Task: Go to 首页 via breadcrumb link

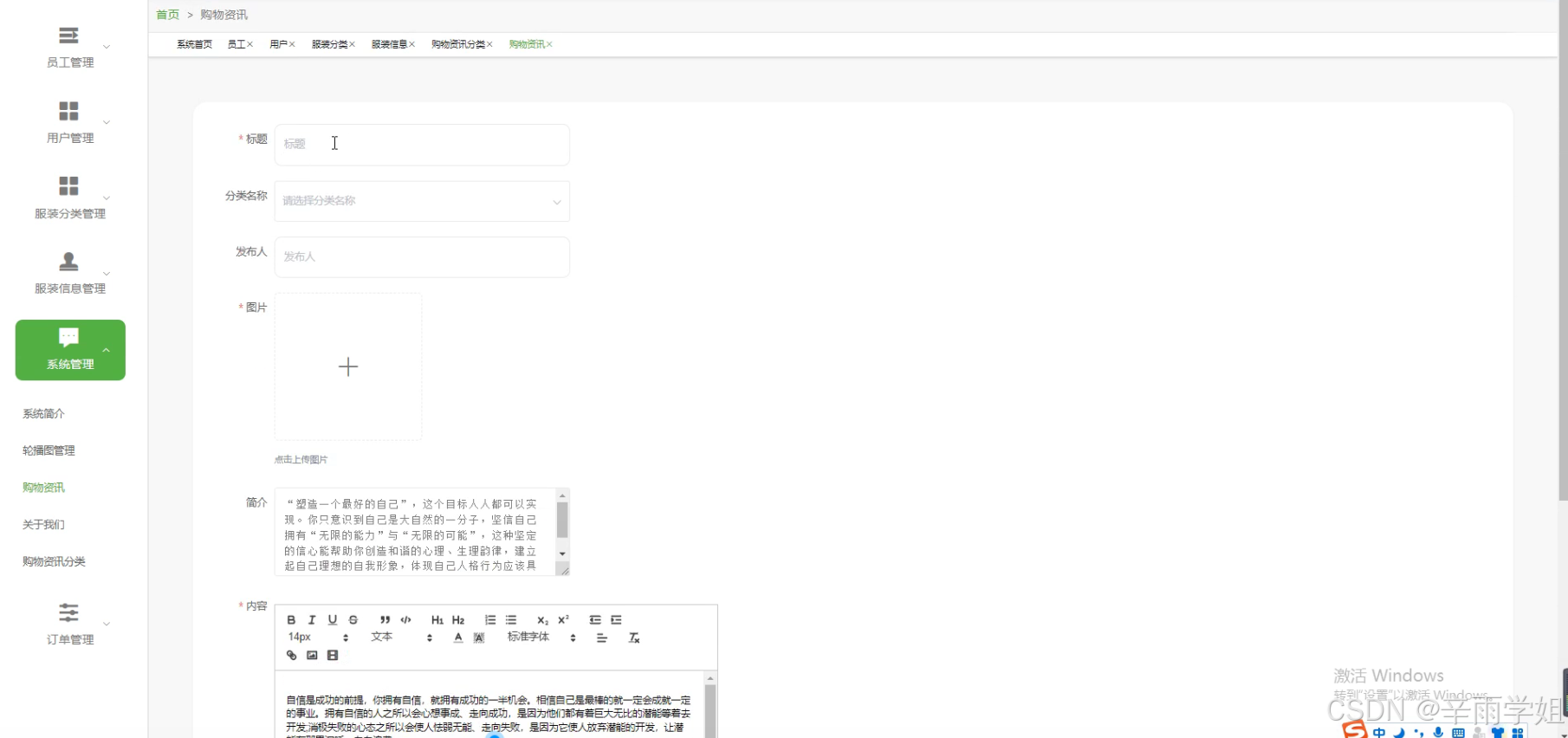Action: [x=167, y=15]
